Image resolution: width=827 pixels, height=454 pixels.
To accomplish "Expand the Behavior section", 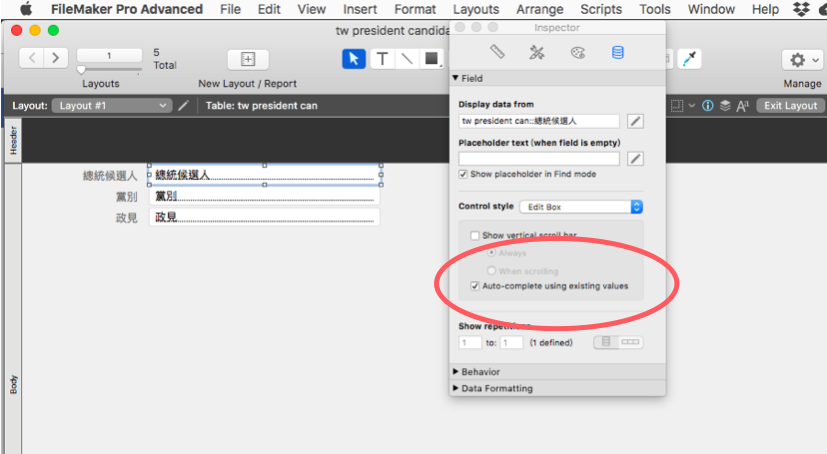I will [456, 372].
